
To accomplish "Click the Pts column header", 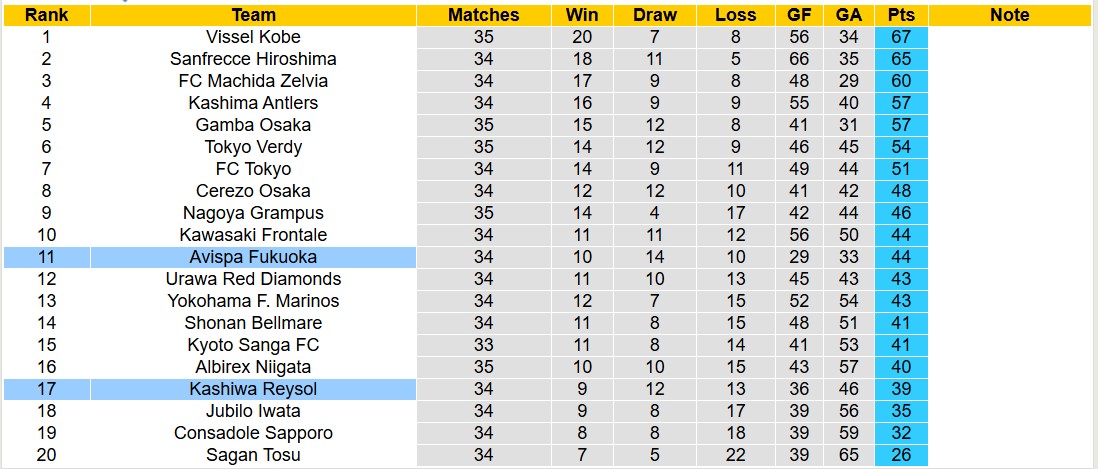I will pyautogui.click(x=901, y=15).
